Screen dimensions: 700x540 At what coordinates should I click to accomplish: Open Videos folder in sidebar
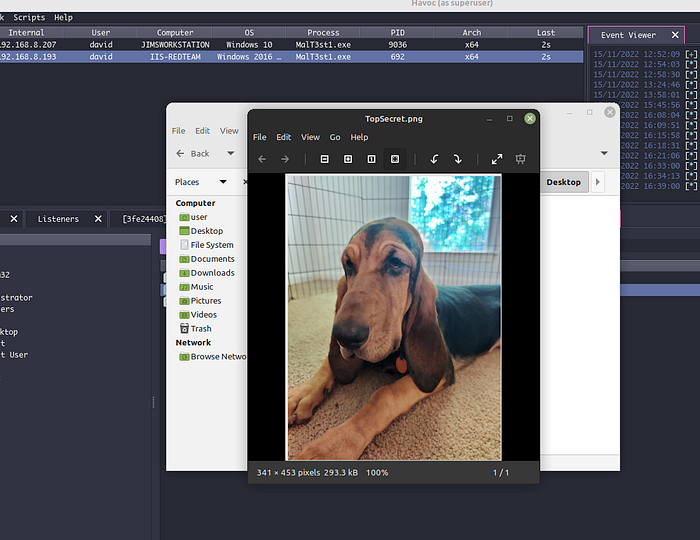tap(198, 315)
